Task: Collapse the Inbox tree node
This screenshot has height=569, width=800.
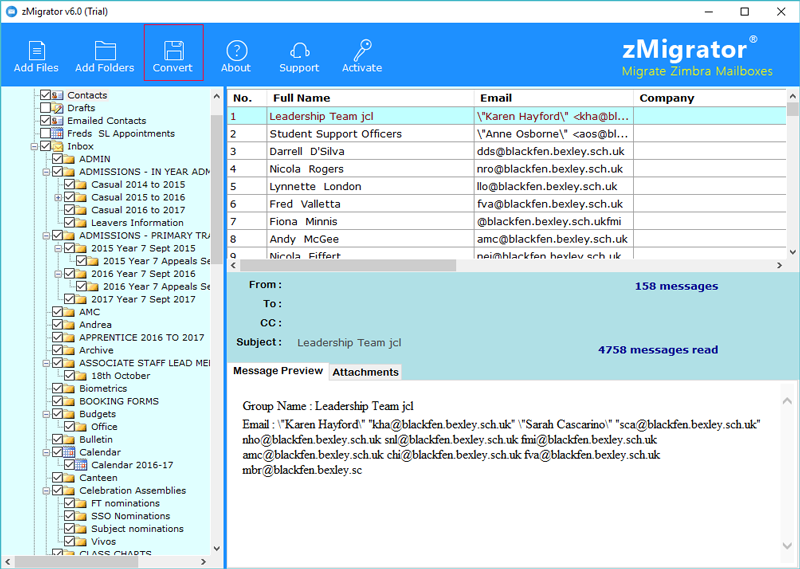Action: pyautogui.click(x=34, y=146)
